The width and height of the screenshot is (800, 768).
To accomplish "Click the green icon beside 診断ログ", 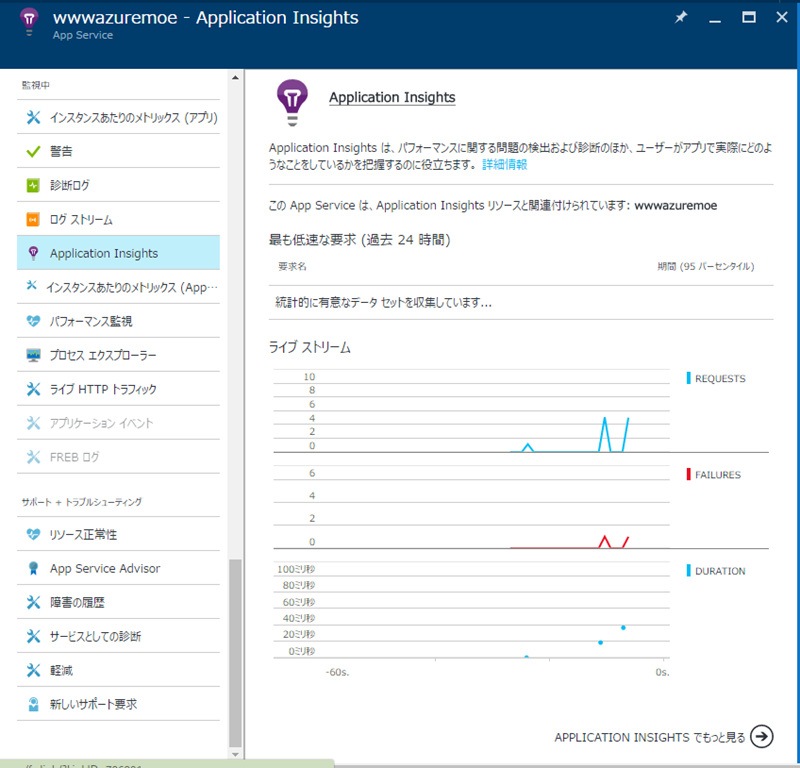I will [x=33, y=185].
